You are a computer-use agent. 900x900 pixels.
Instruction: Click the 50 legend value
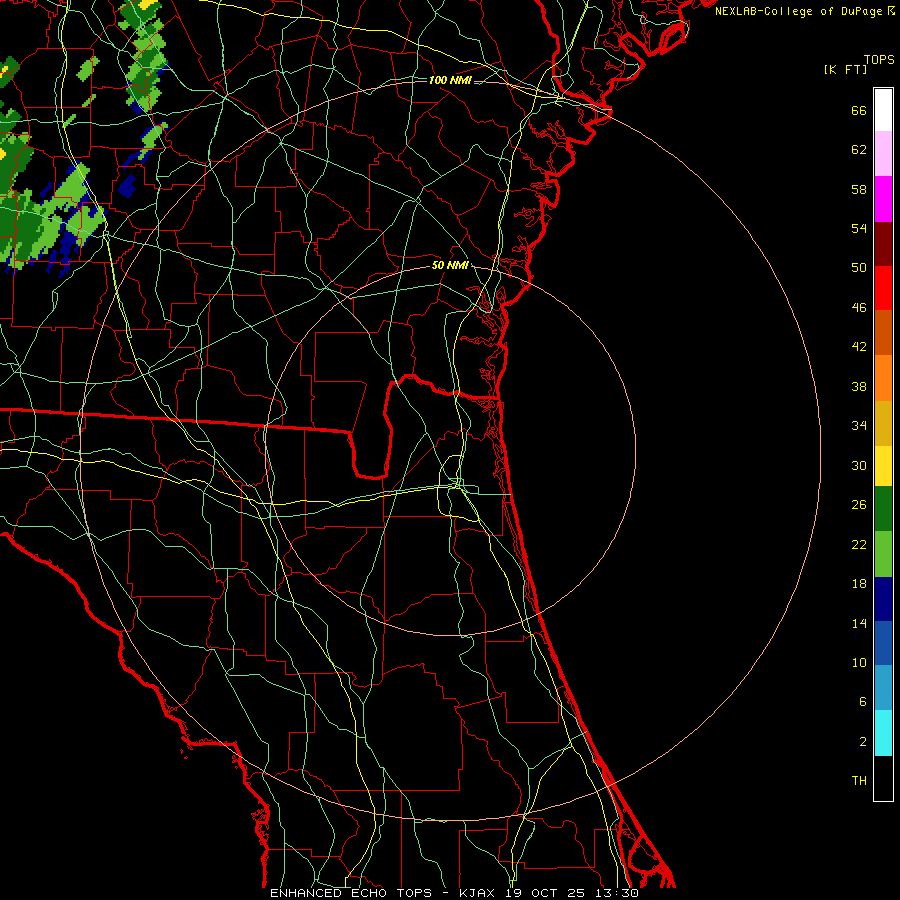(859, 268)
